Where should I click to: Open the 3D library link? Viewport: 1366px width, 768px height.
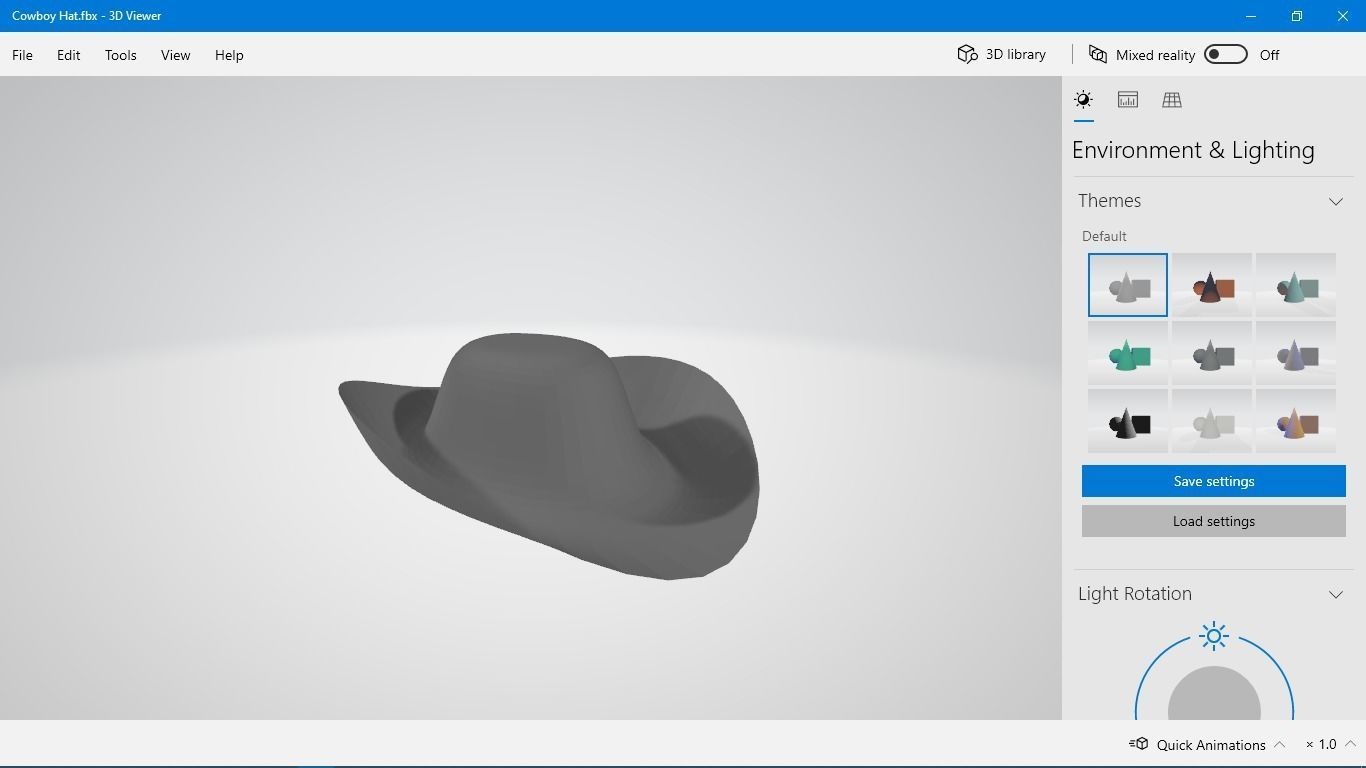(1016, 54)
